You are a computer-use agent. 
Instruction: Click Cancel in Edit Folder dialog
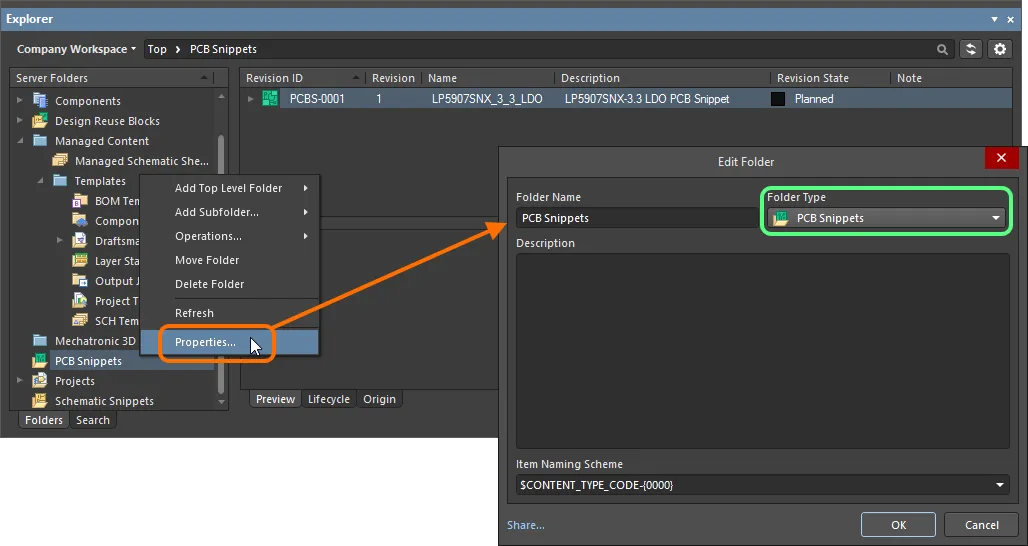(981, 525)
